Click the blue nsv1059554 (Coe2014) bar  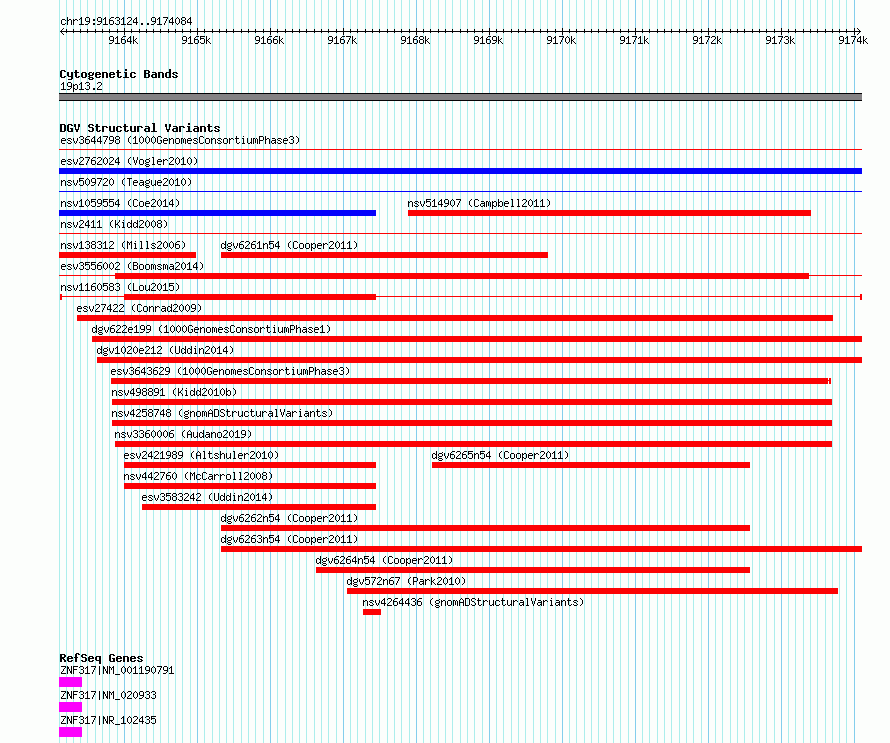point(217,213)
